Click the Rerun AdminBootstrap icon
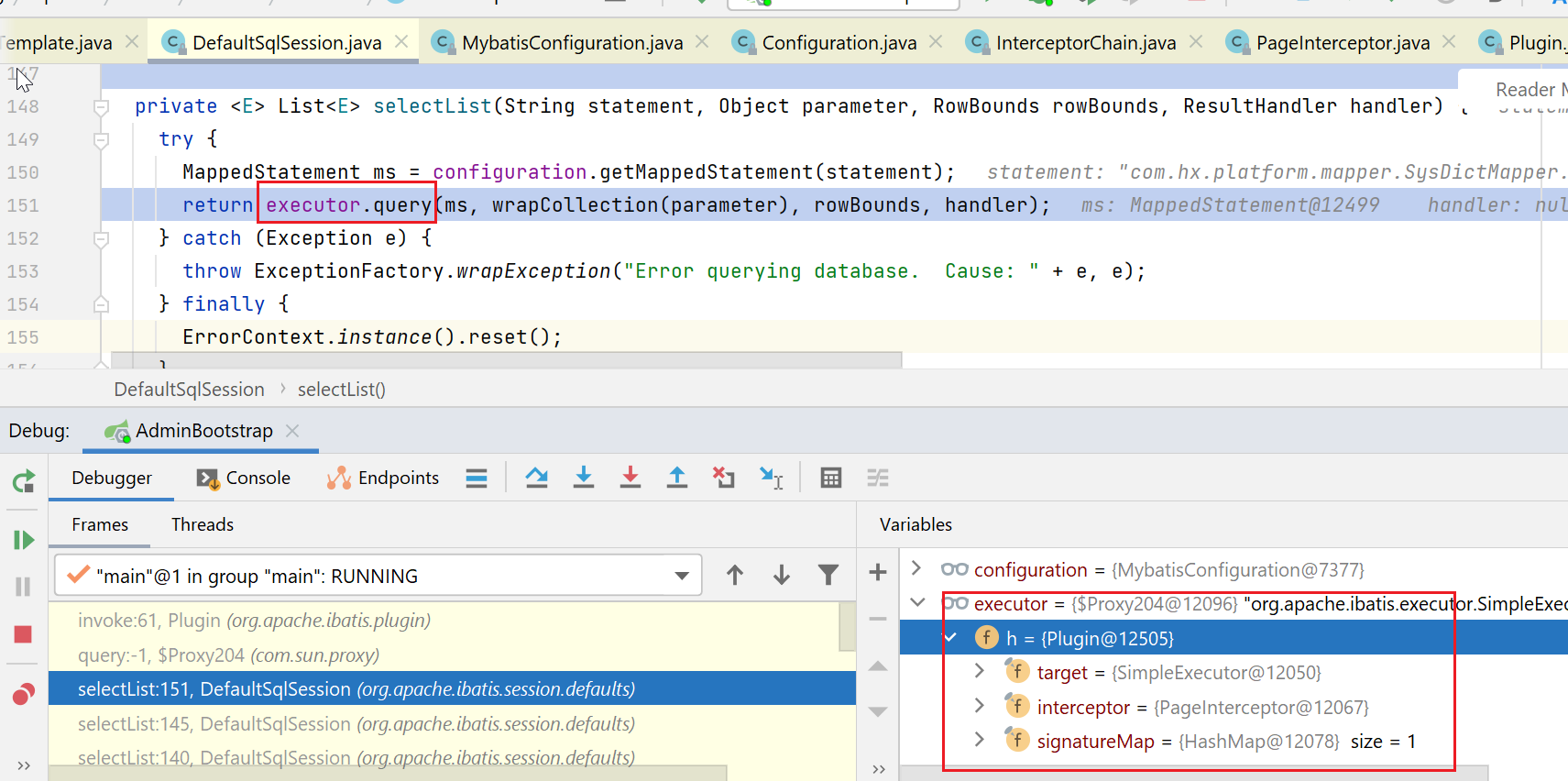The image size is (1568, 781). 24,480
